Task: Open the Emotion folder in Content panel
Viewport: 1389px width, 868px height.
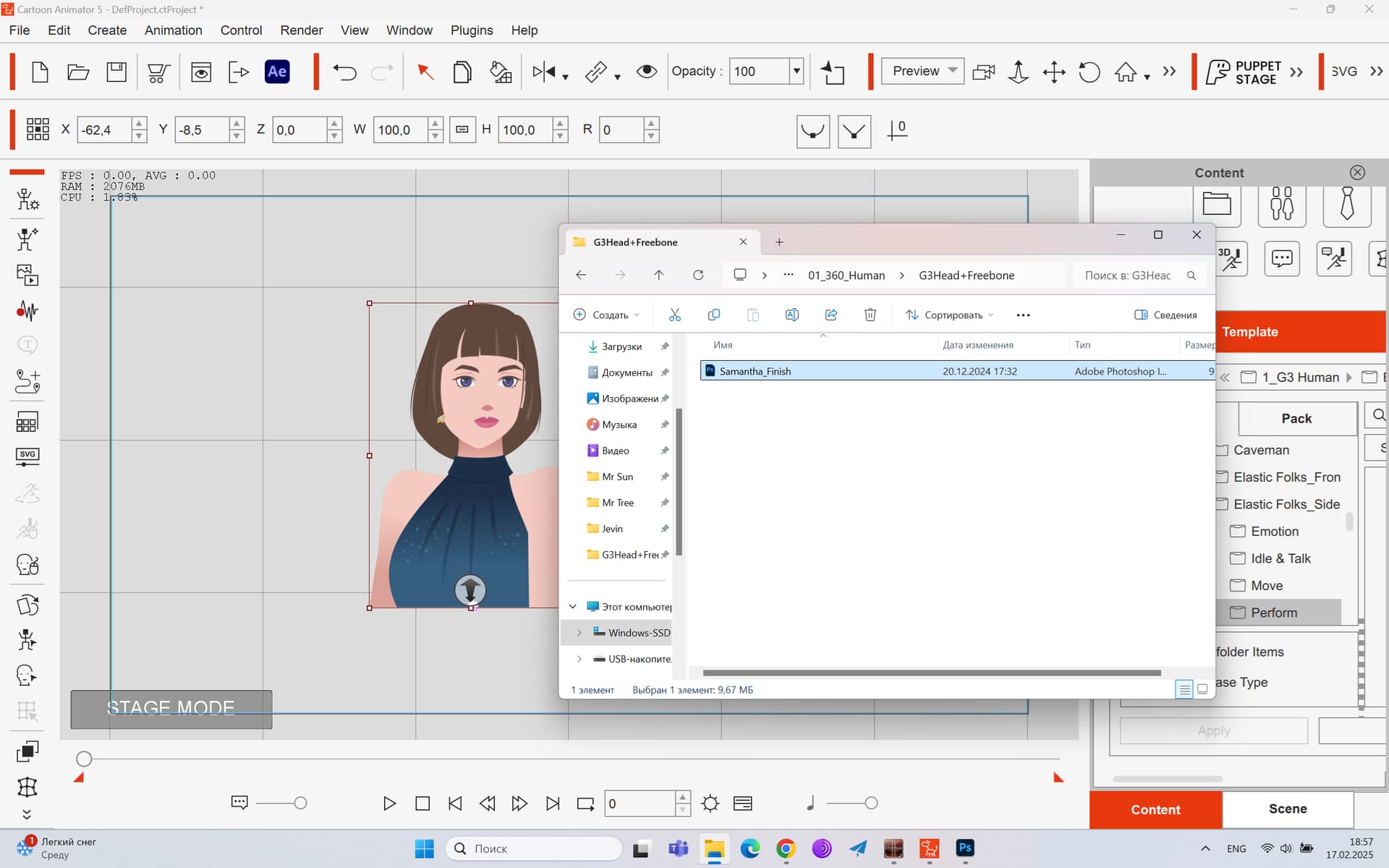Action: click(1274, 532)
